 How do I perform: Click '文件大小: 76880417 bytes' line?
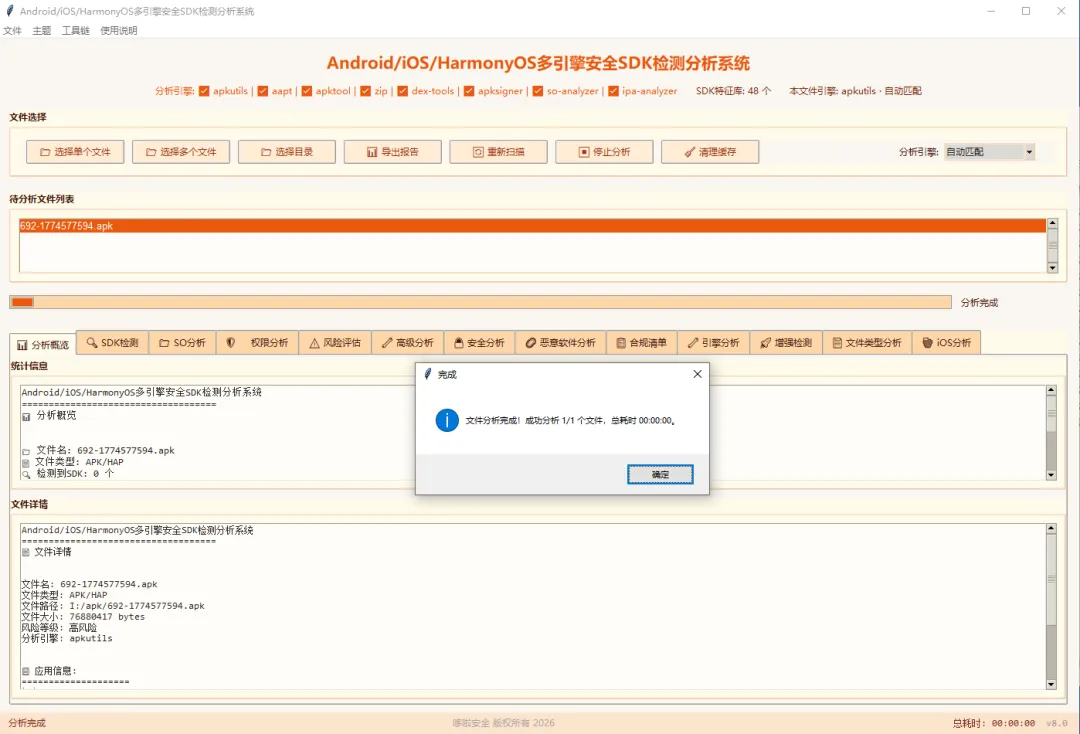(83, 617)
